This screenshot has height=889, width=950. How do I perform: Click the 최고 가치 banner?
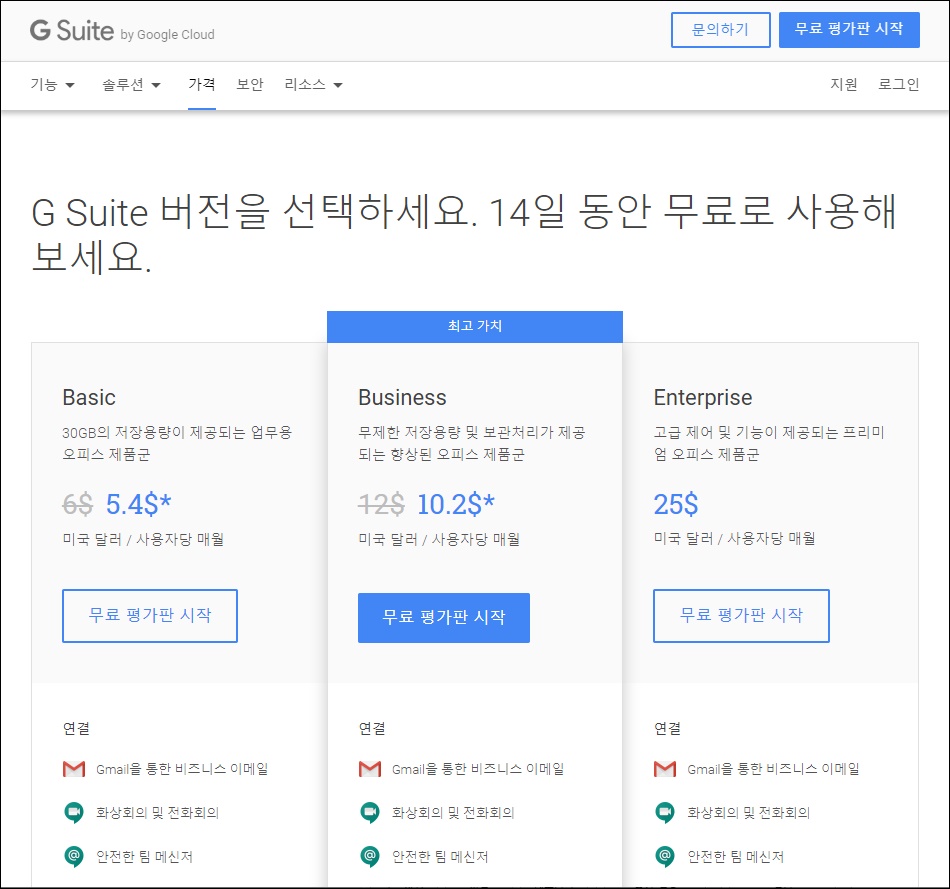tap(475, 327)
